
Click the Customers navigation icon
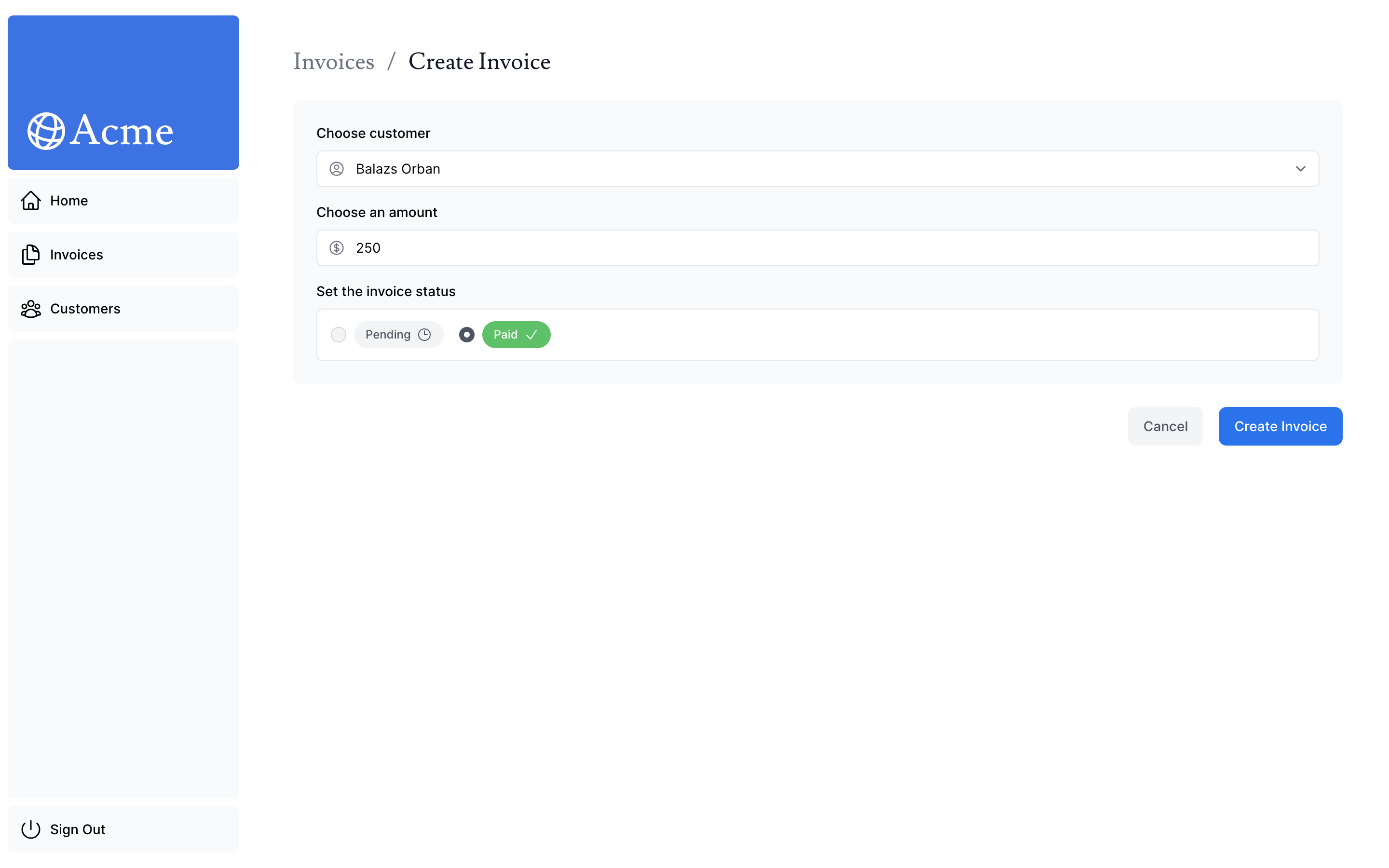30,308
